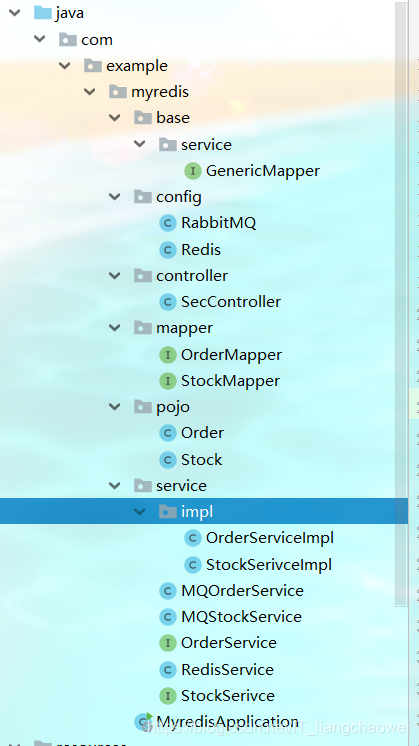Click the OrderMapper interface icon
419x746 pixels.
(x=167, y=355)
